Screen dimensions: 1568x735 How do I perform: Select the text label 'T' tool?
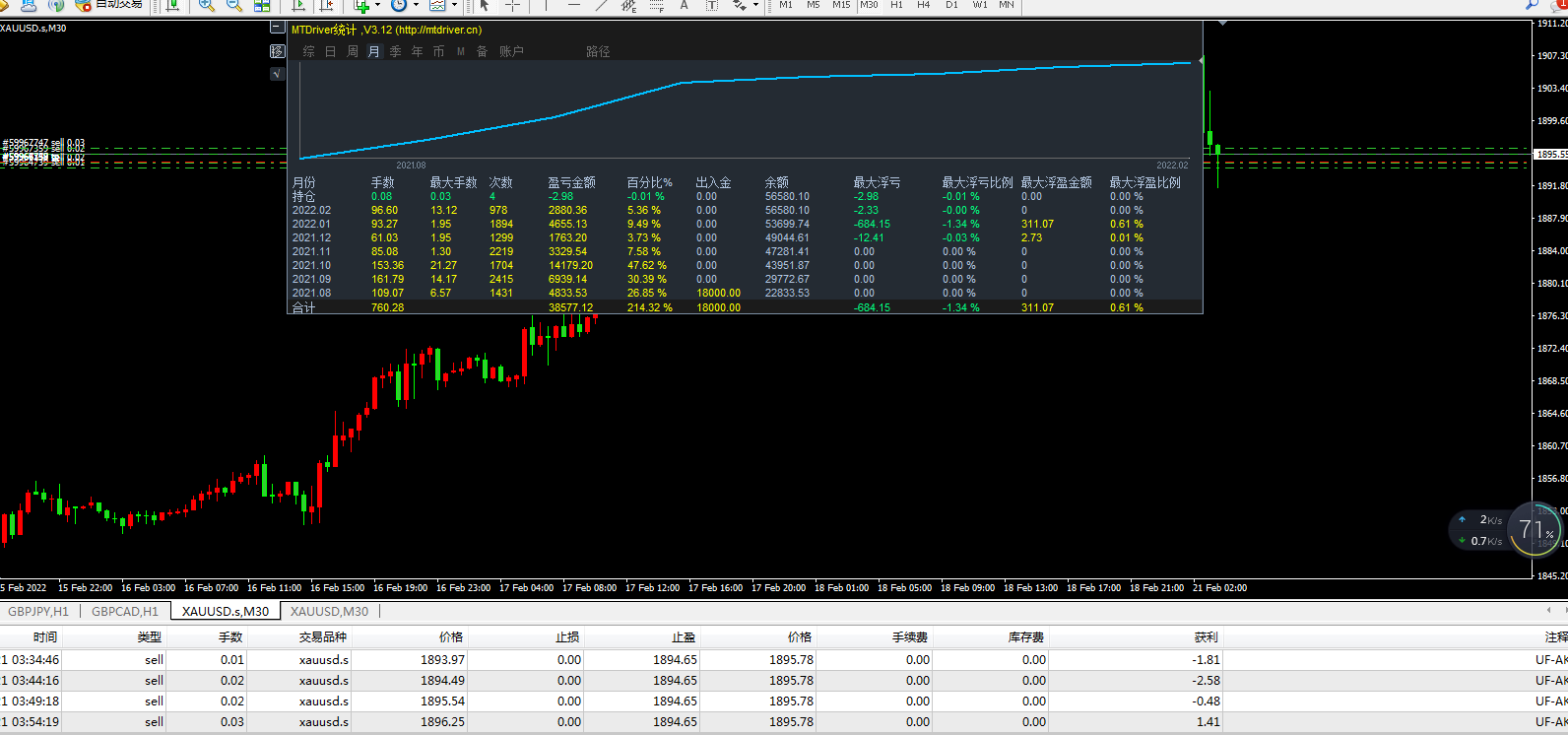(x=712, y=5)
